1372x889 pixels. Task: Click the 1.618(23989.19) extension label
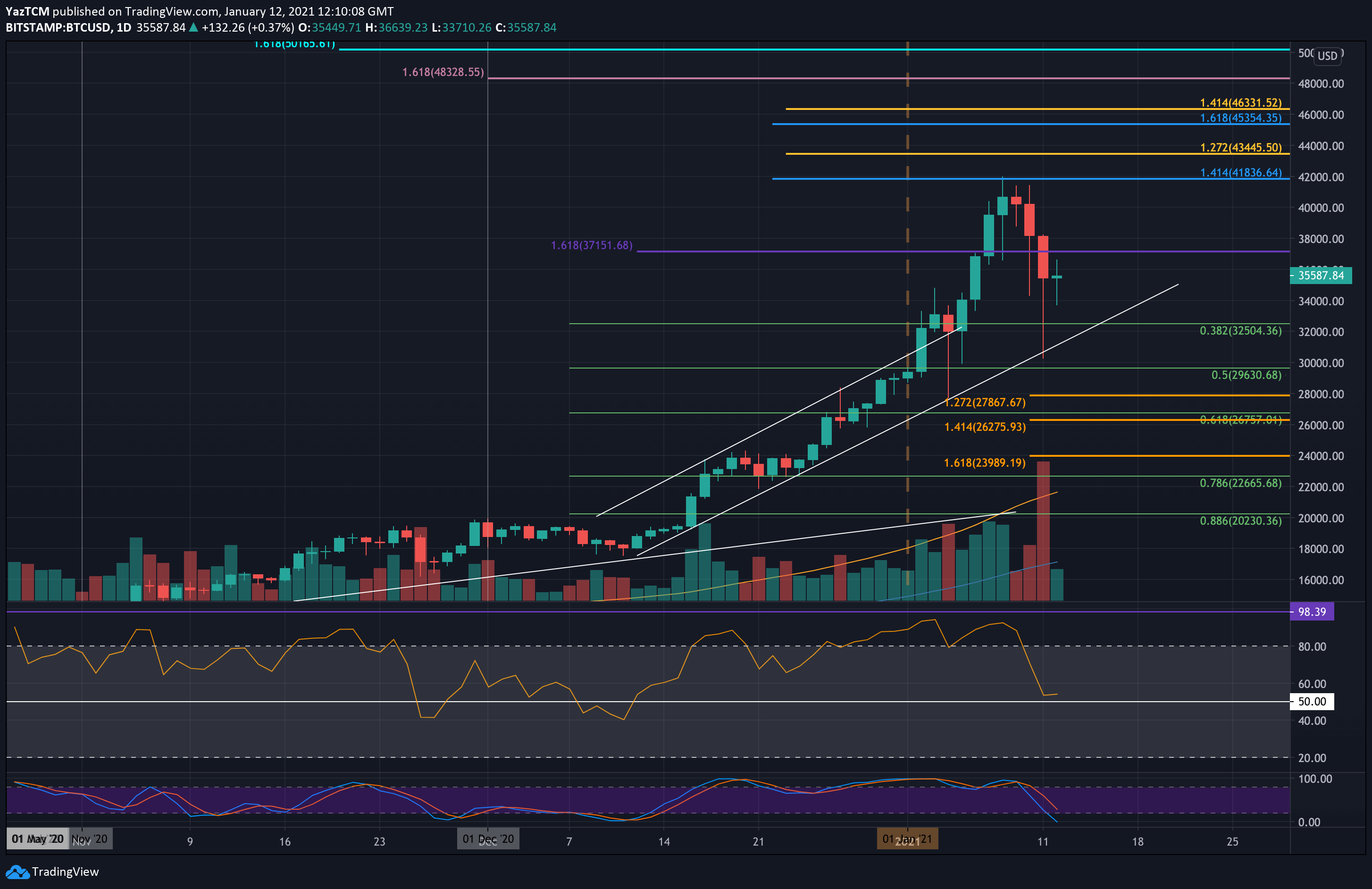coord(985,463)
